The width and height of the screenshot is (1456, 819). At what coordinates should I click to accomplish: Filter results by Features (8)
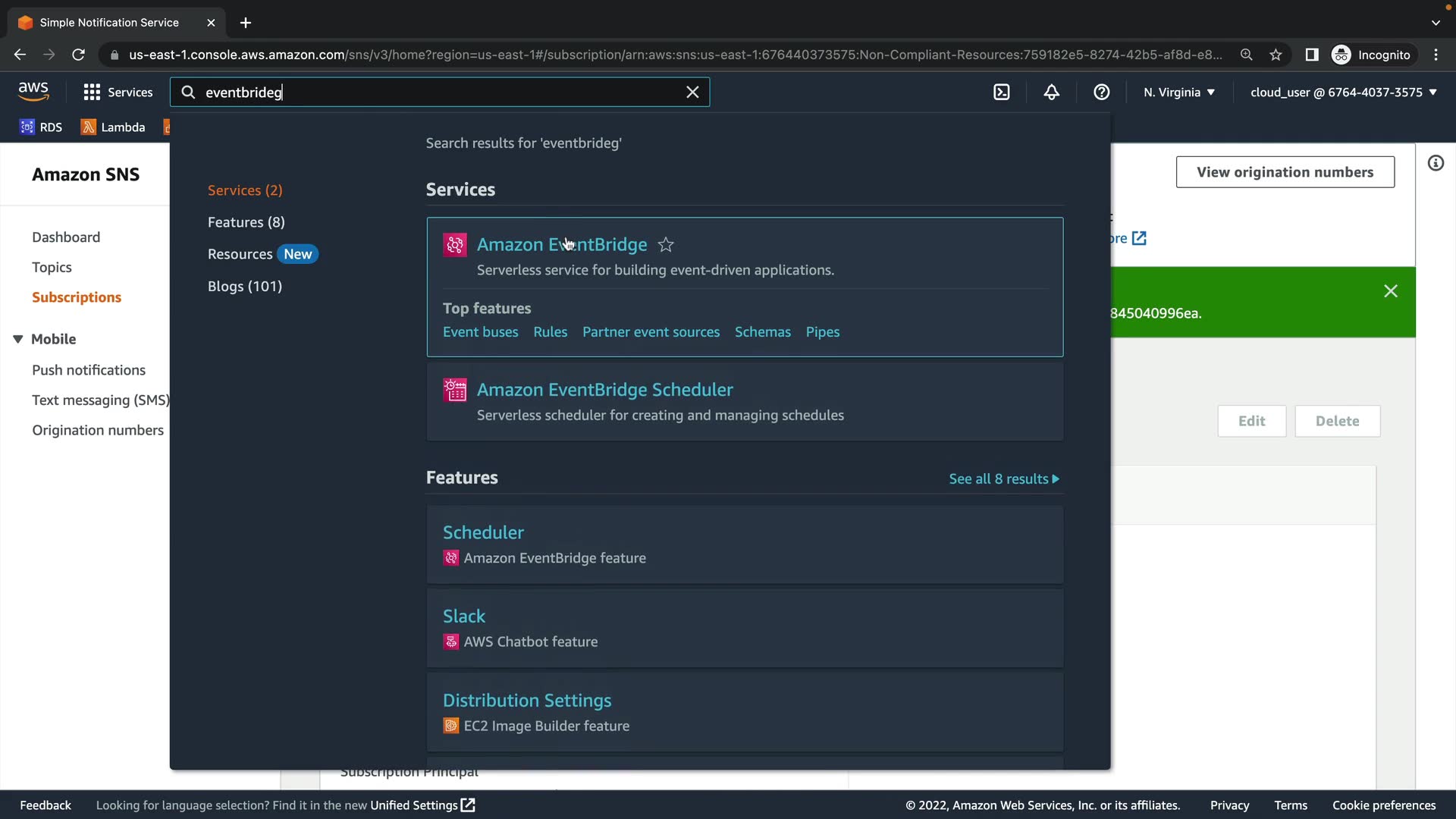pyautogui.click(x=246, y=222)
